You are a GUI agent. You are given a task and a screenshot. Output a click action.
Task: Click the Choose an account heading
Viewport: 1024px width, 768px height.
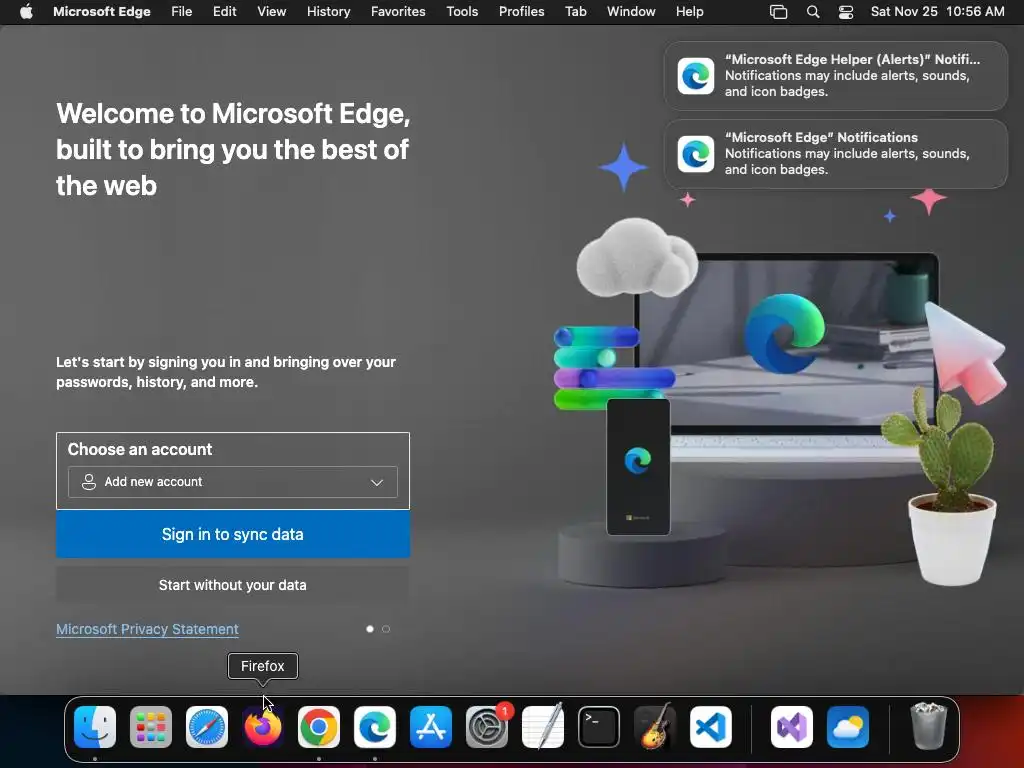pos(140,449)
